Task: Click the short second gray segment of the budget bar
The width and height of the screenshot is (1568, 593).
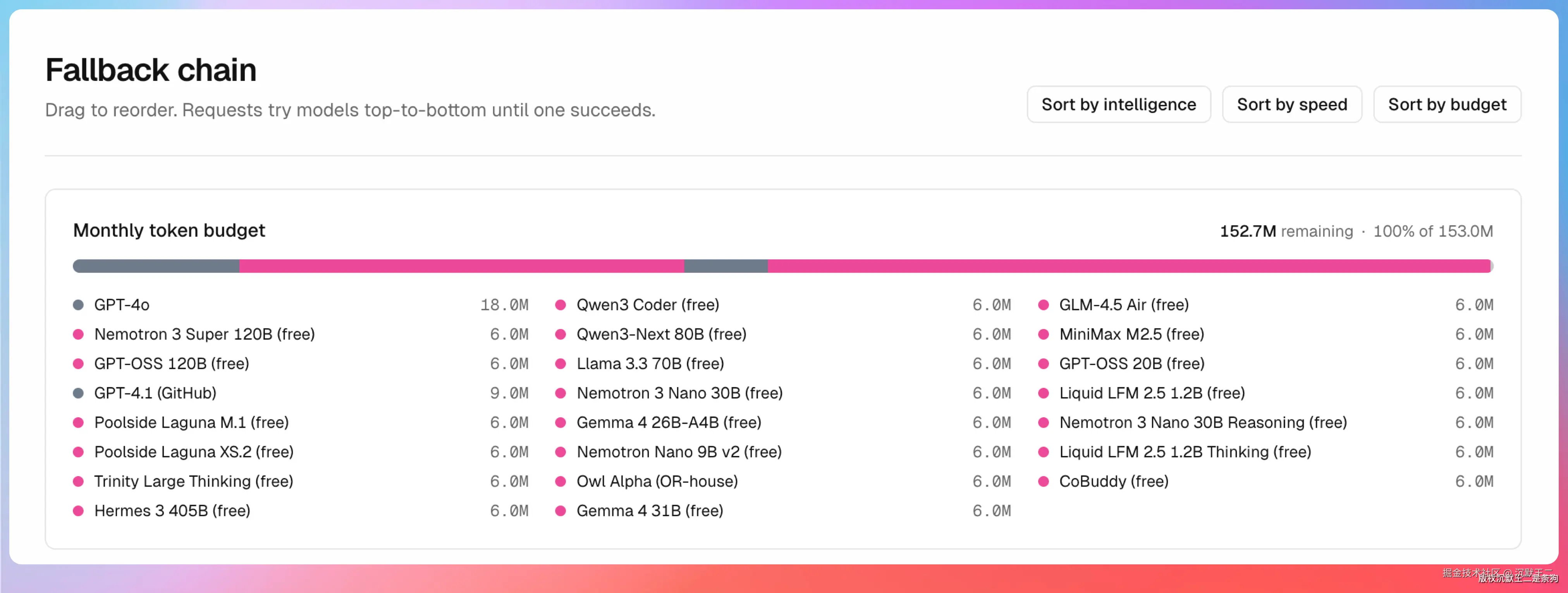Action: click(x=726, y=266)
